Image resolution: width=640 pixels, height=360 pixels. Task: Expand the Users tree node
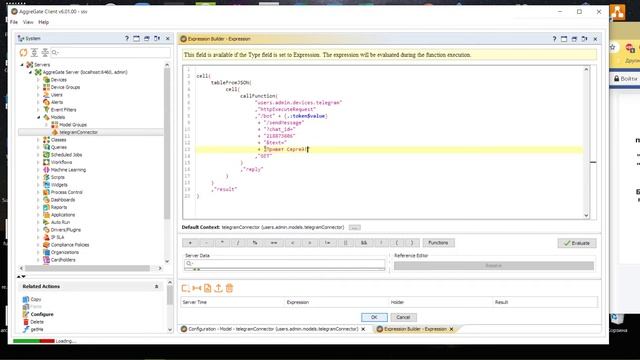coord(38,95)
